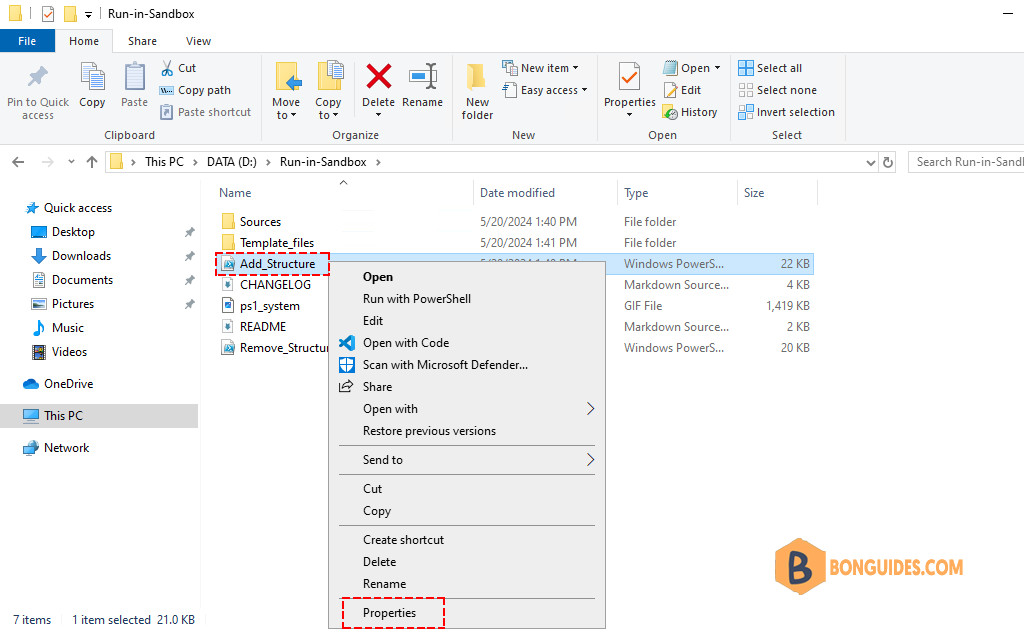Open the File tab
The image size is (1024, 632).
click(27, 41)
